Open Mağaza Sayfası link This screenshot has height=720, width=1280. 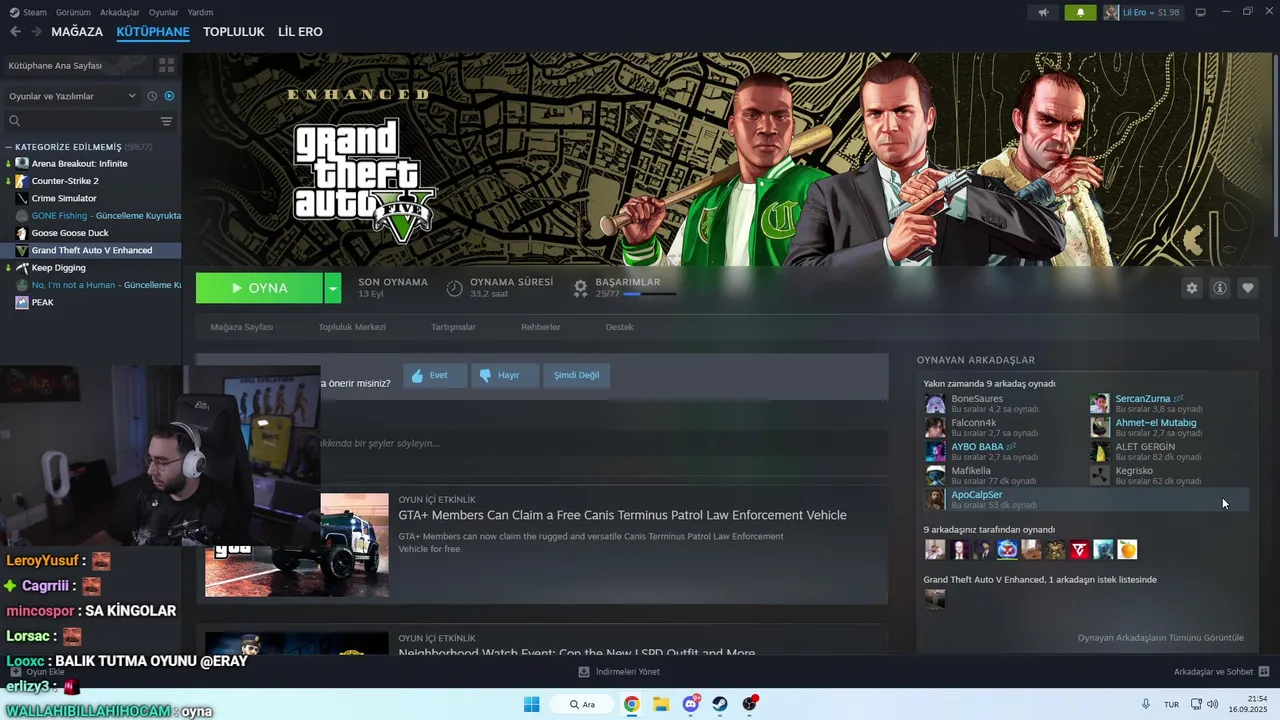(241, 327)
